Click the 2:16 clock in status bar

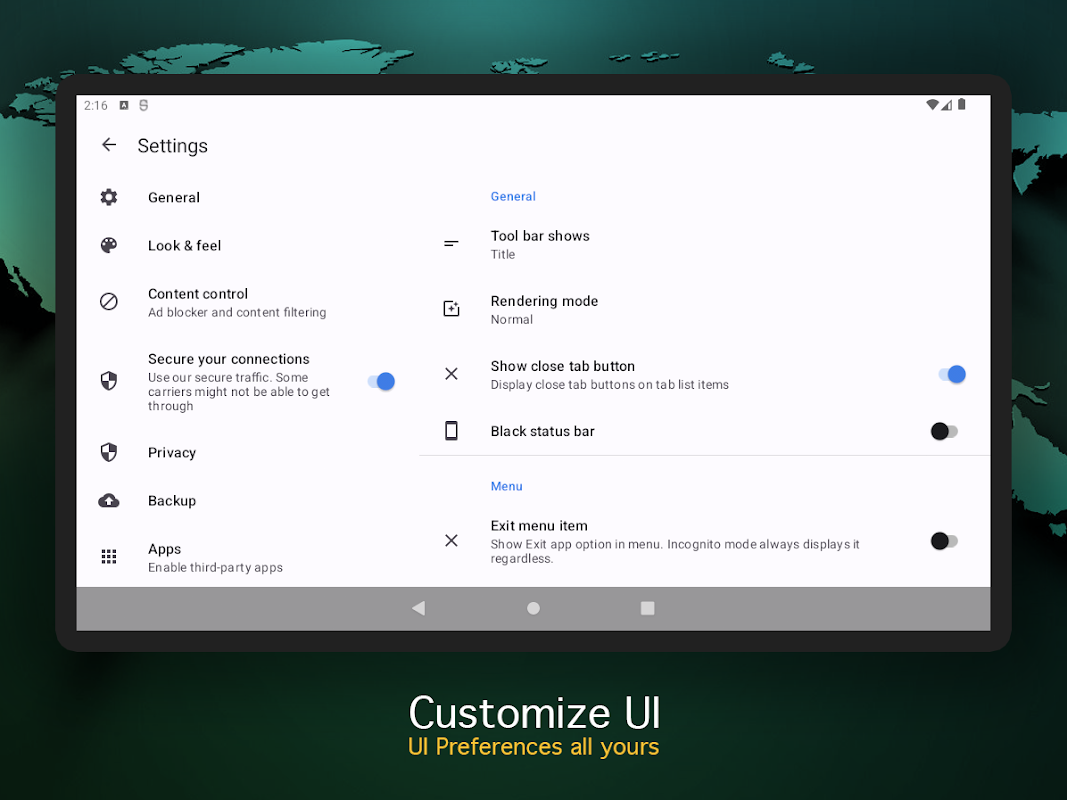pyautogui.click(x=96, y=105)
